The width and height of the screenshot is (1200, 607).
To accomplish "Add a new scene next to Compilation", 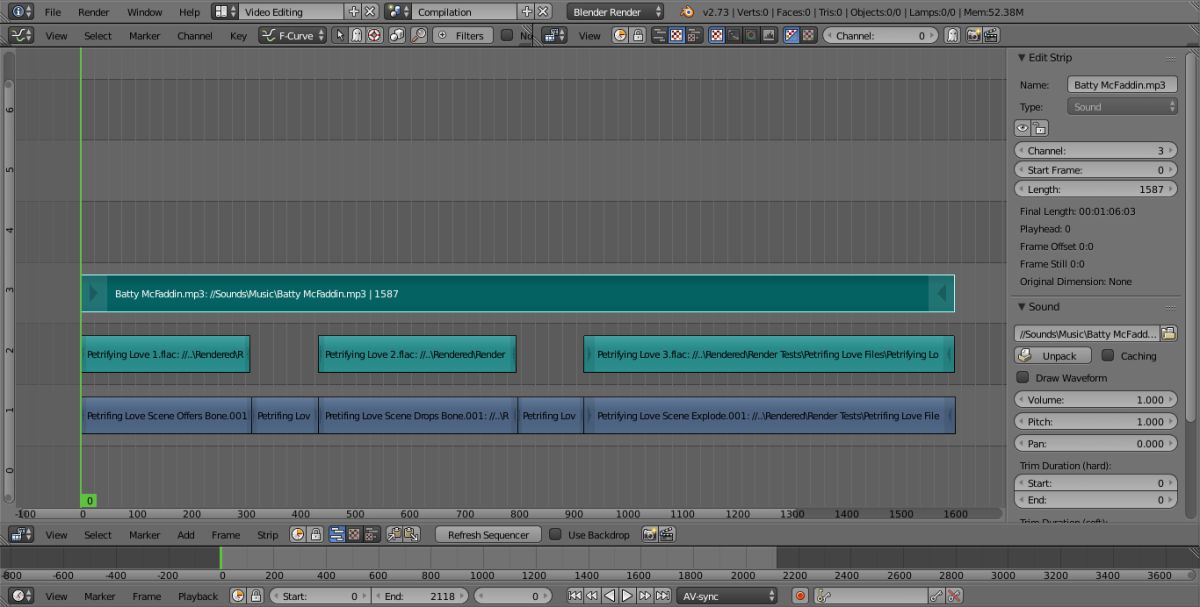I will 526,12.
